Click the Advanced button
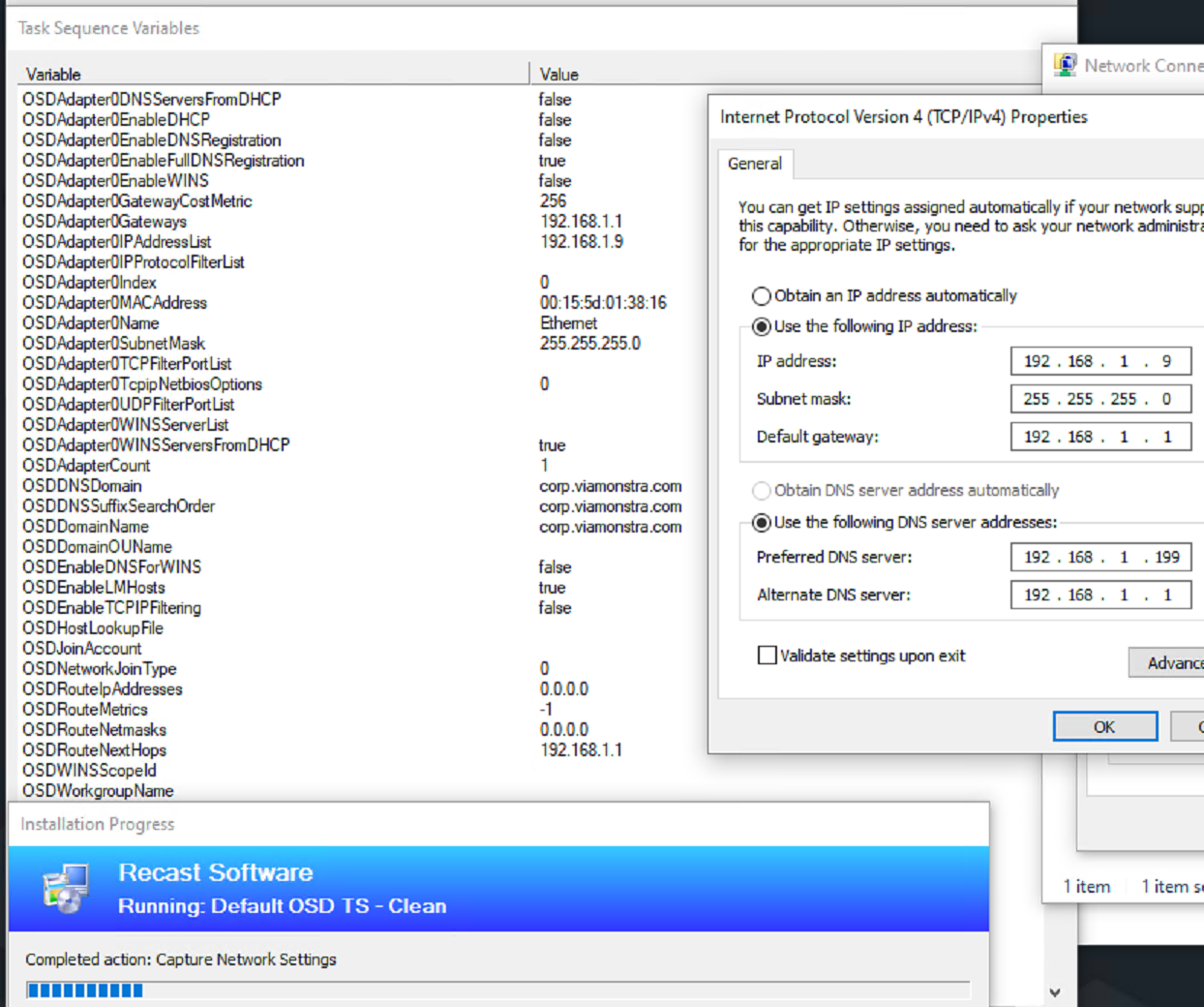The height and width of the screenshot is (1007, 1204). (x=1167, y=663)
